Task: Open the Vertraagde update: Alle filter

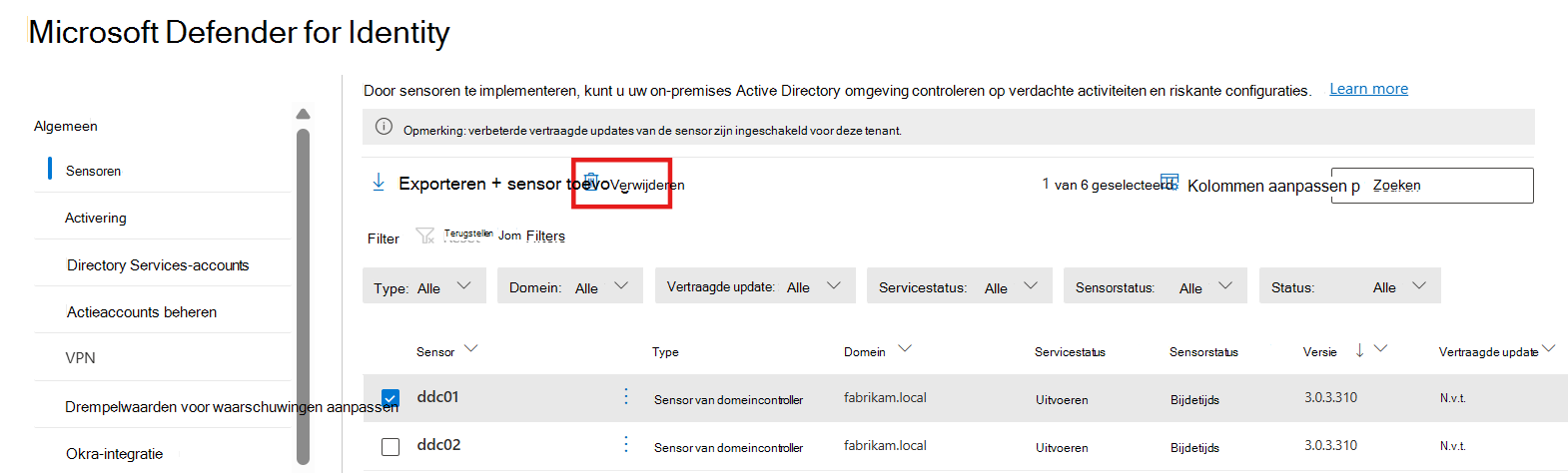Action: click(755, 286)
